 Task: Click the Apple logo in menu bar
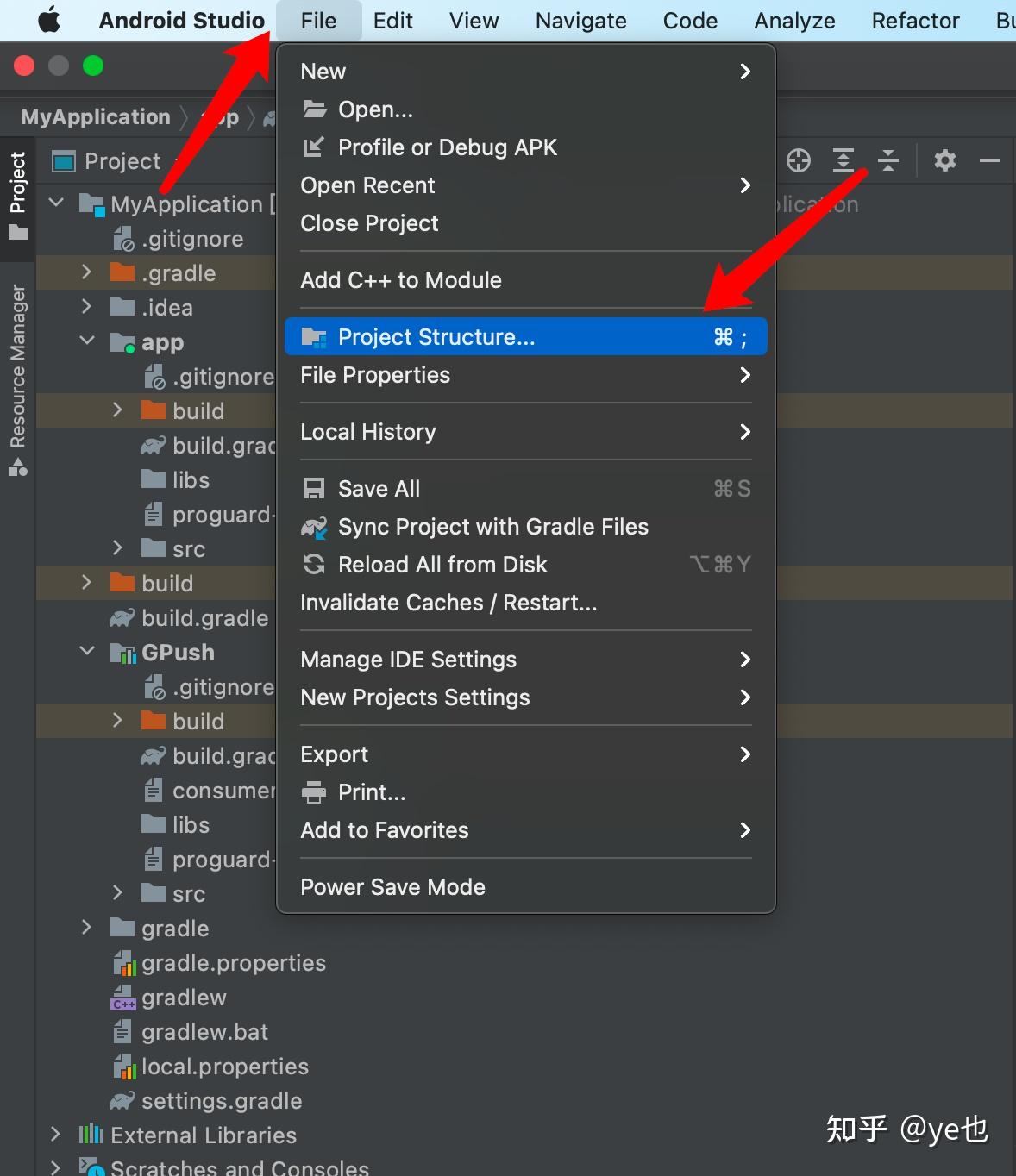[x=49, y=20]
